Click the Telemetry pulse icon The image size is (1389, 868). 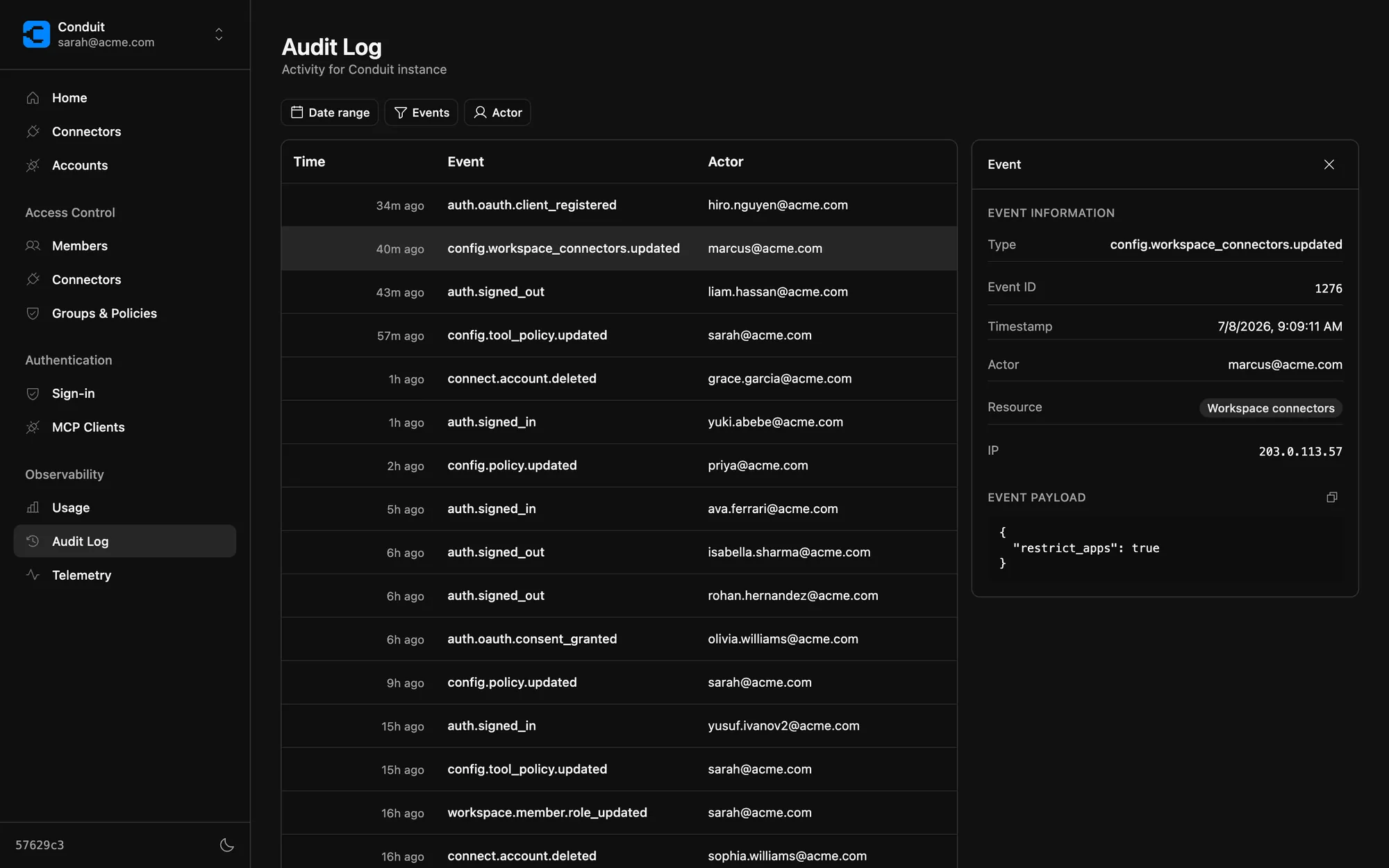point(33,575)
